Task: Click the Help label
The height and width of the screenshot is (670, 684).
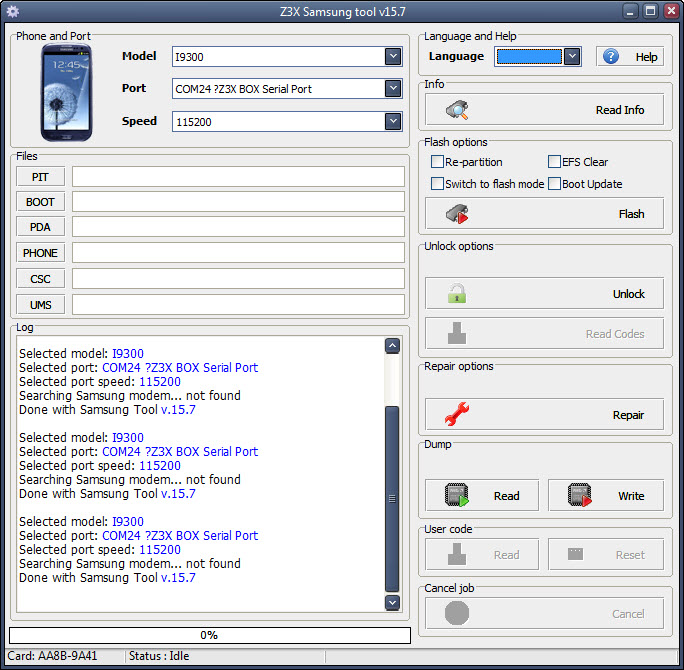Action: click(x=646, y=57)
